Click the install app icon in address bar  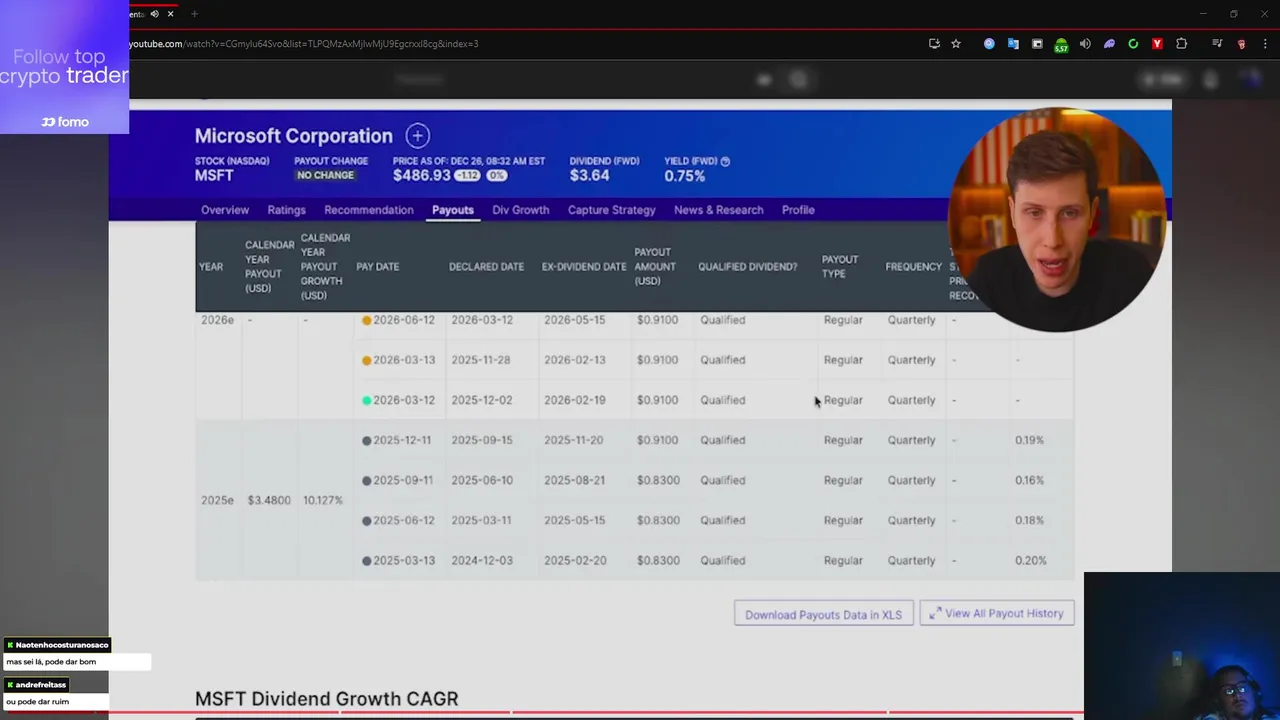click(934, 44)
